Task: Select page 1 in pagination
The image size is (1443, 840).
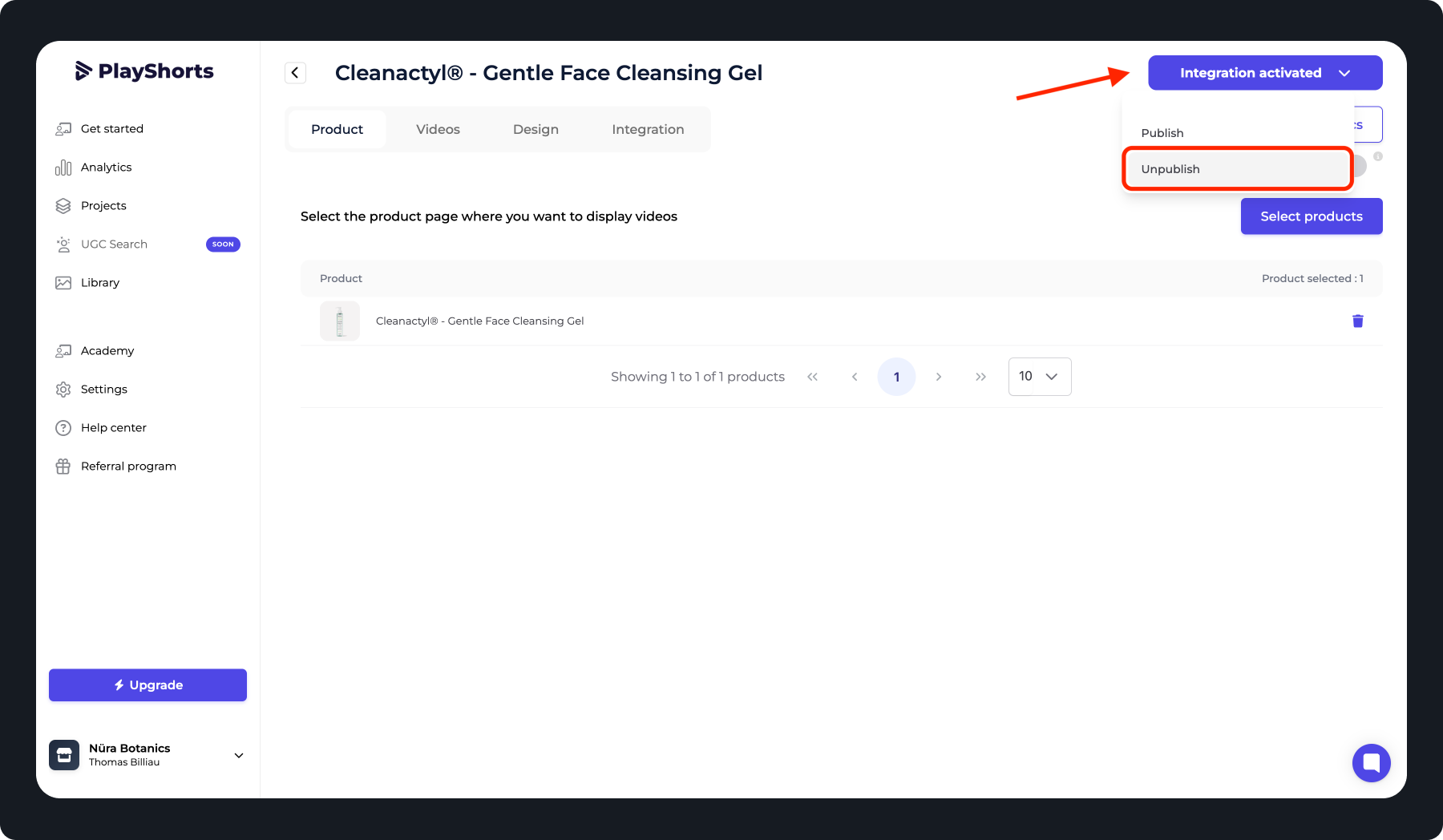Action: (896, 377)
